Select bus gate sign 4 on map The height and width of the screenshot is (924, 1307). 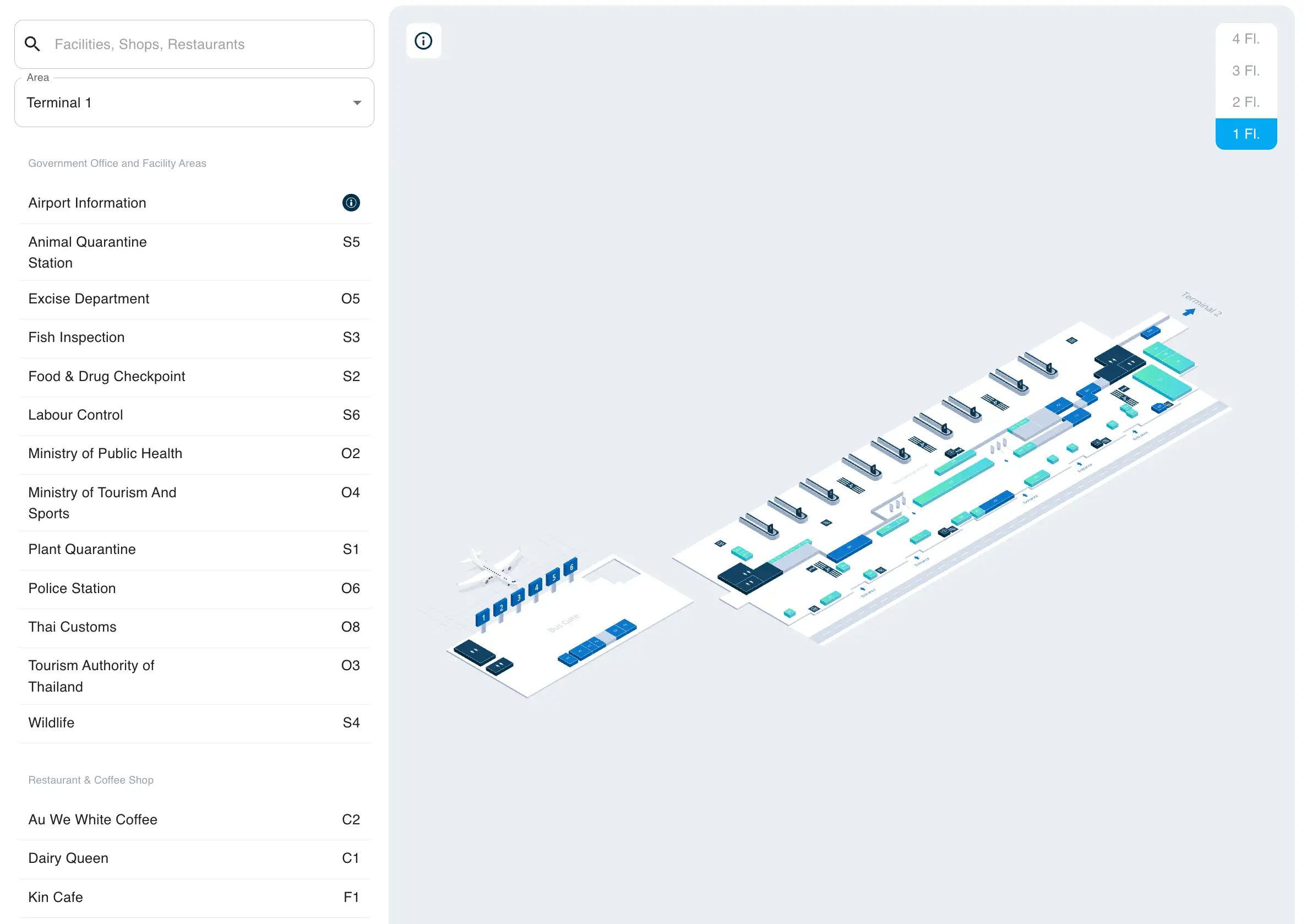tap(536, 587)
